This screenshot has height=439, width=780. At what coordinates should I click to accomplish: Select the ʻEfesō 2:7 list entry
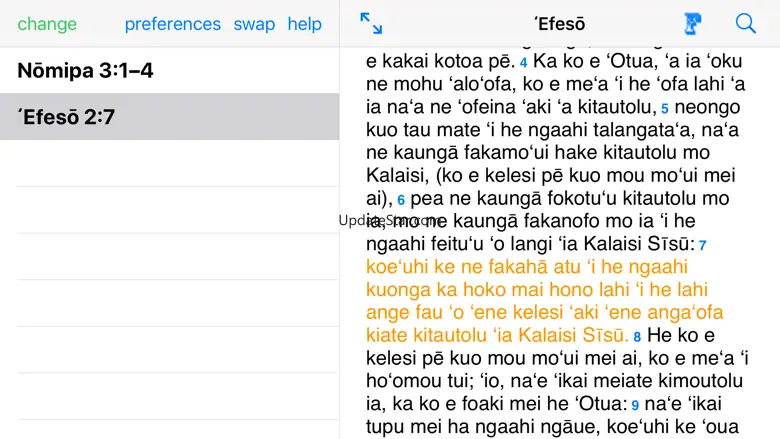66,117
